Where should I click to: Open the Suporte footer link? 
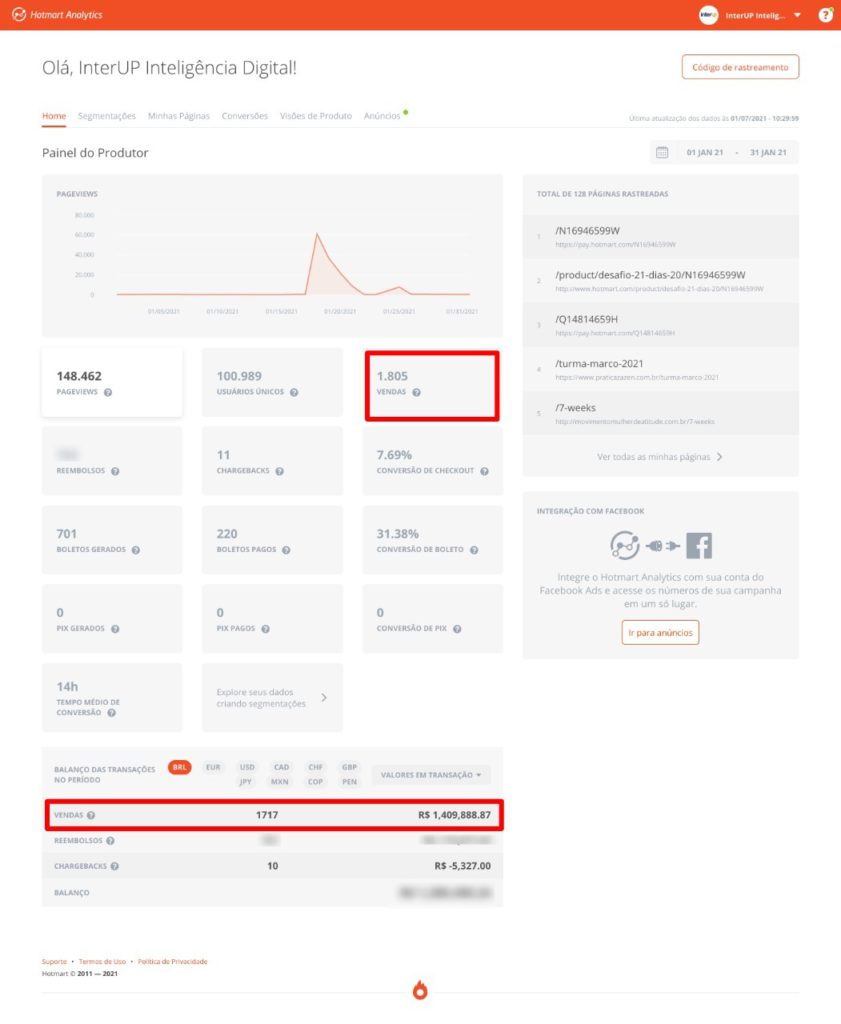pyautogui.click(x=54, y=962)
